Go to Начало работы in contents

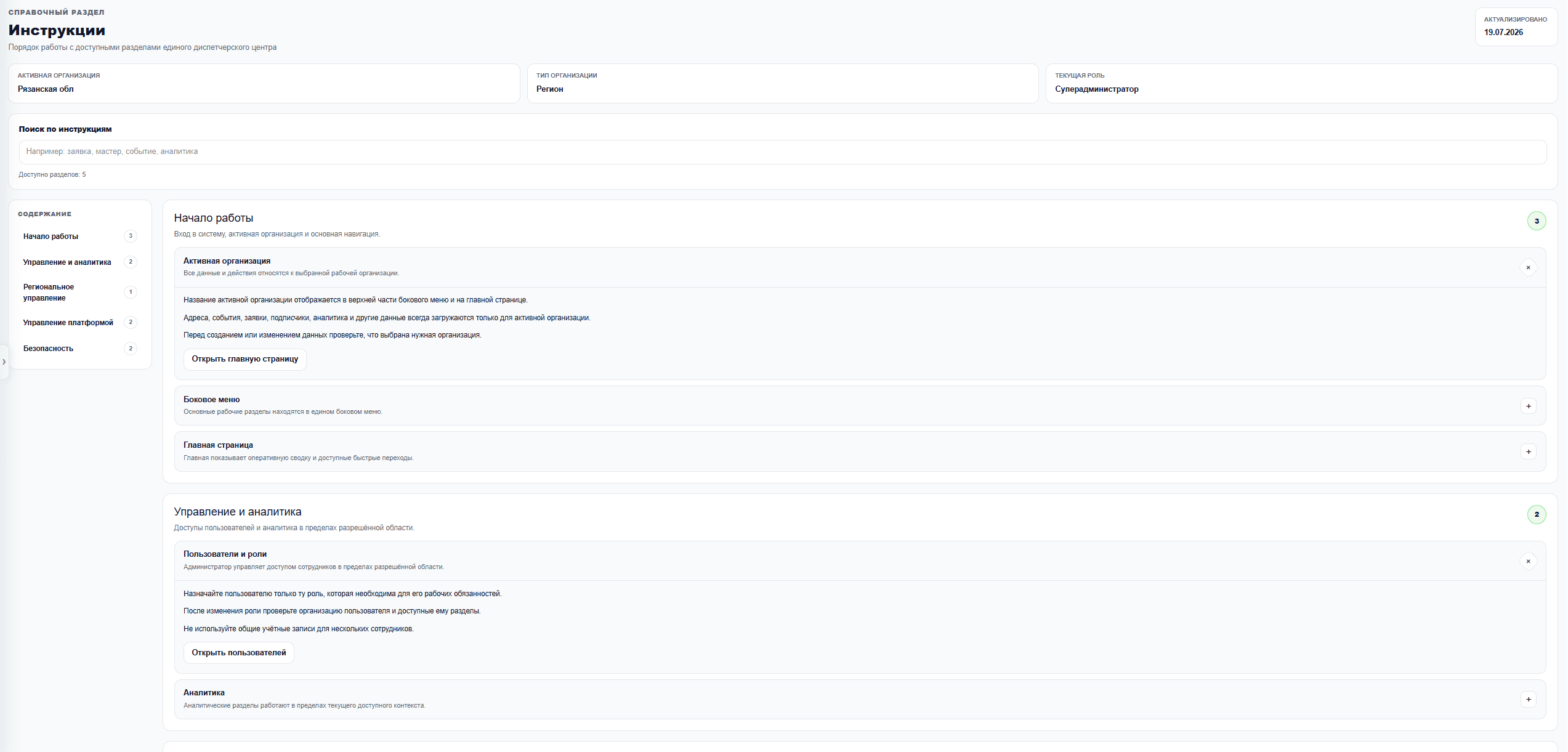80,237
